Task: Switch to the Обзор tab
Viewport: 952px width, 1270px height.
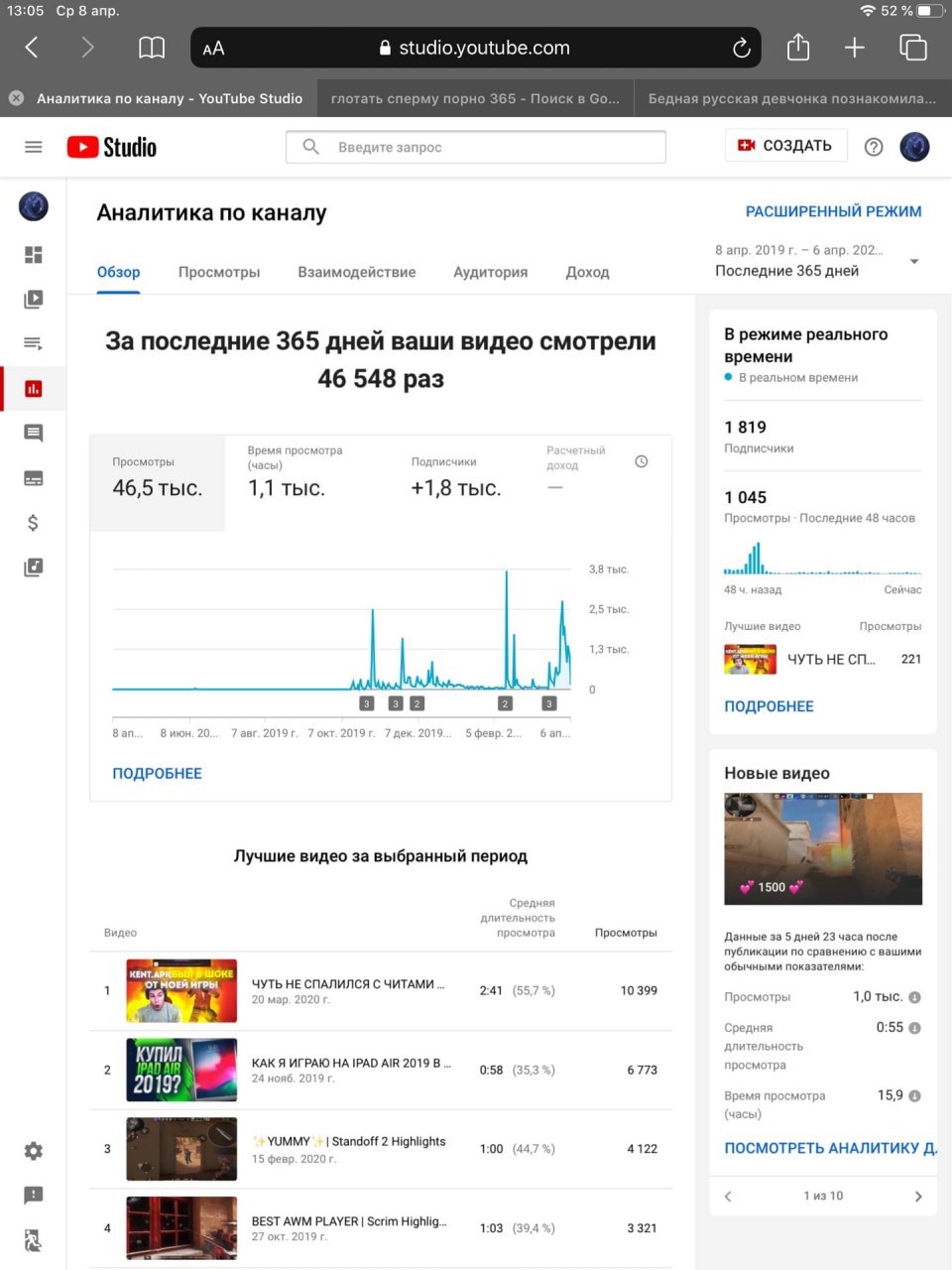Action: (119, 272)
